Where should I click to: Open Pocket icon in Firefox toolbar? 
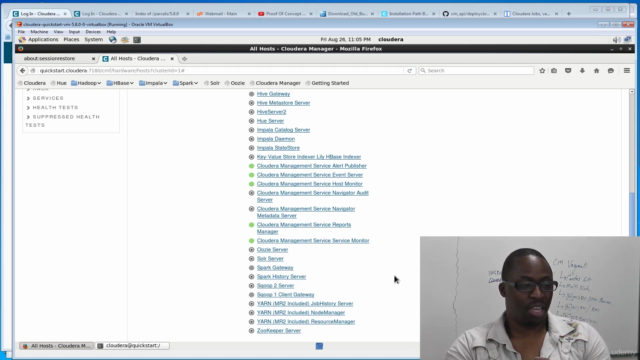[568, 71]
